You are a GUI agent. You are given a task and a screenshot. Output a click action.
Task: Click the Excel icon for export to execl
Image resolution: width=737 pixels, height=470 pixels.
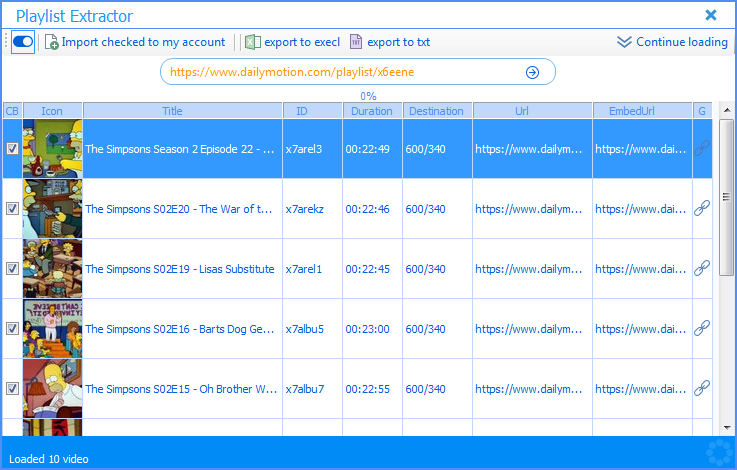click(x=253, y=42)
